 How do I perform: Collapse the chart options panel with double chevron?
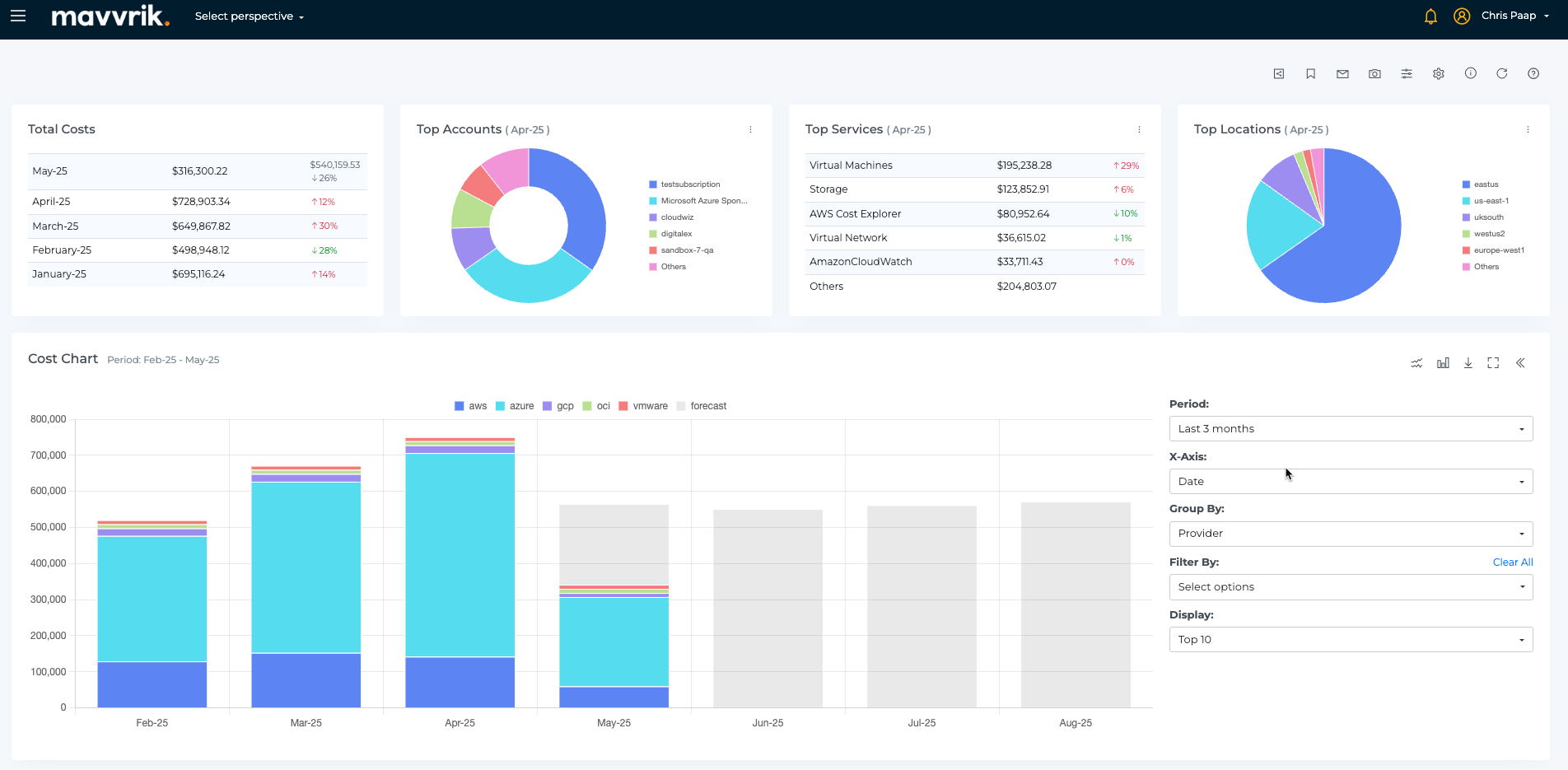pyautogui.click(x=1520, y=363)
